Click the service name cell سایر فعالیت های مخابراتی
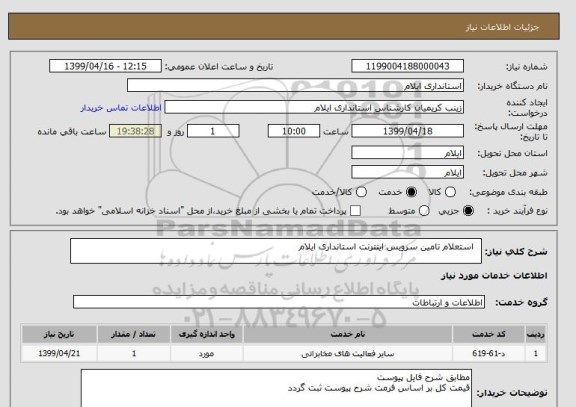The height and width of the screenshot is (407, 576). [348, 353]
